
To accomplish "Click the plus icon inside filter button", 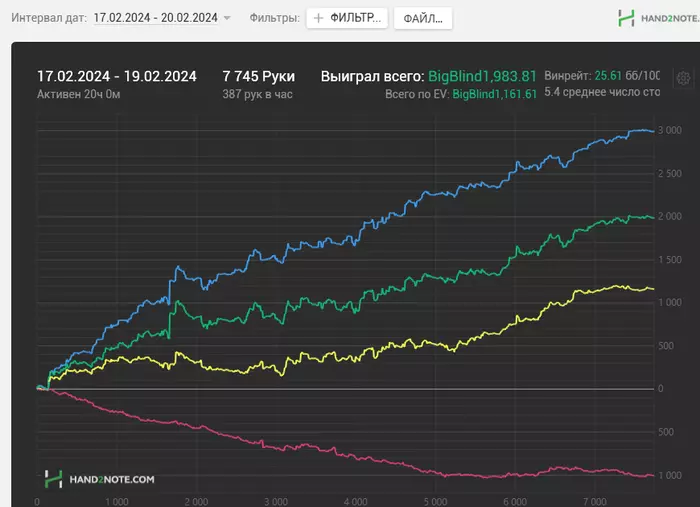I will (x=318, y=18).
